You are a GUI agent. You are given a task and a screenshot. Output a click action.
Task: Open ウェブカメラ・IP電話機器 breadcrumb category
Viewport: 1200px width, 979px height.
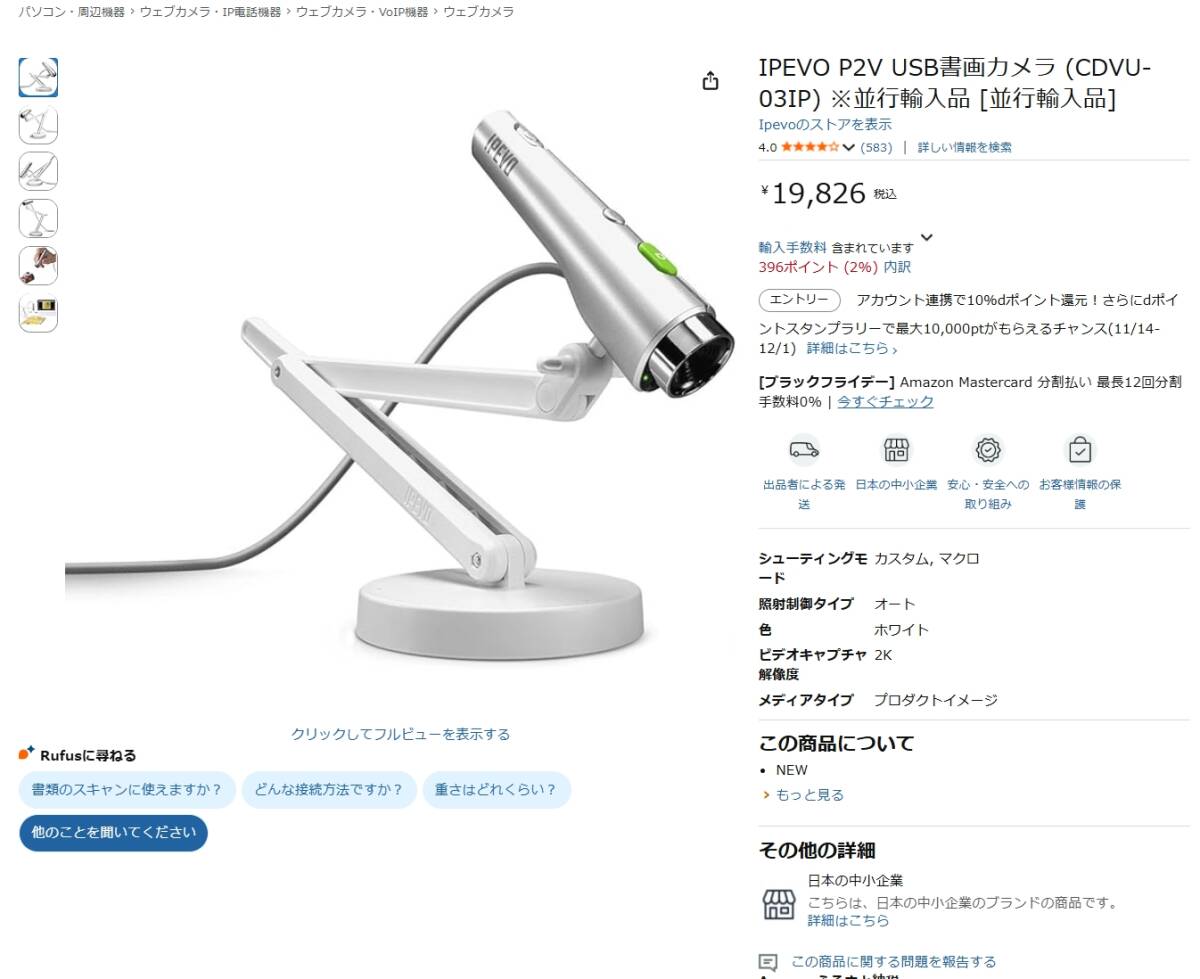pyautogui.click(x=210, y=12)
